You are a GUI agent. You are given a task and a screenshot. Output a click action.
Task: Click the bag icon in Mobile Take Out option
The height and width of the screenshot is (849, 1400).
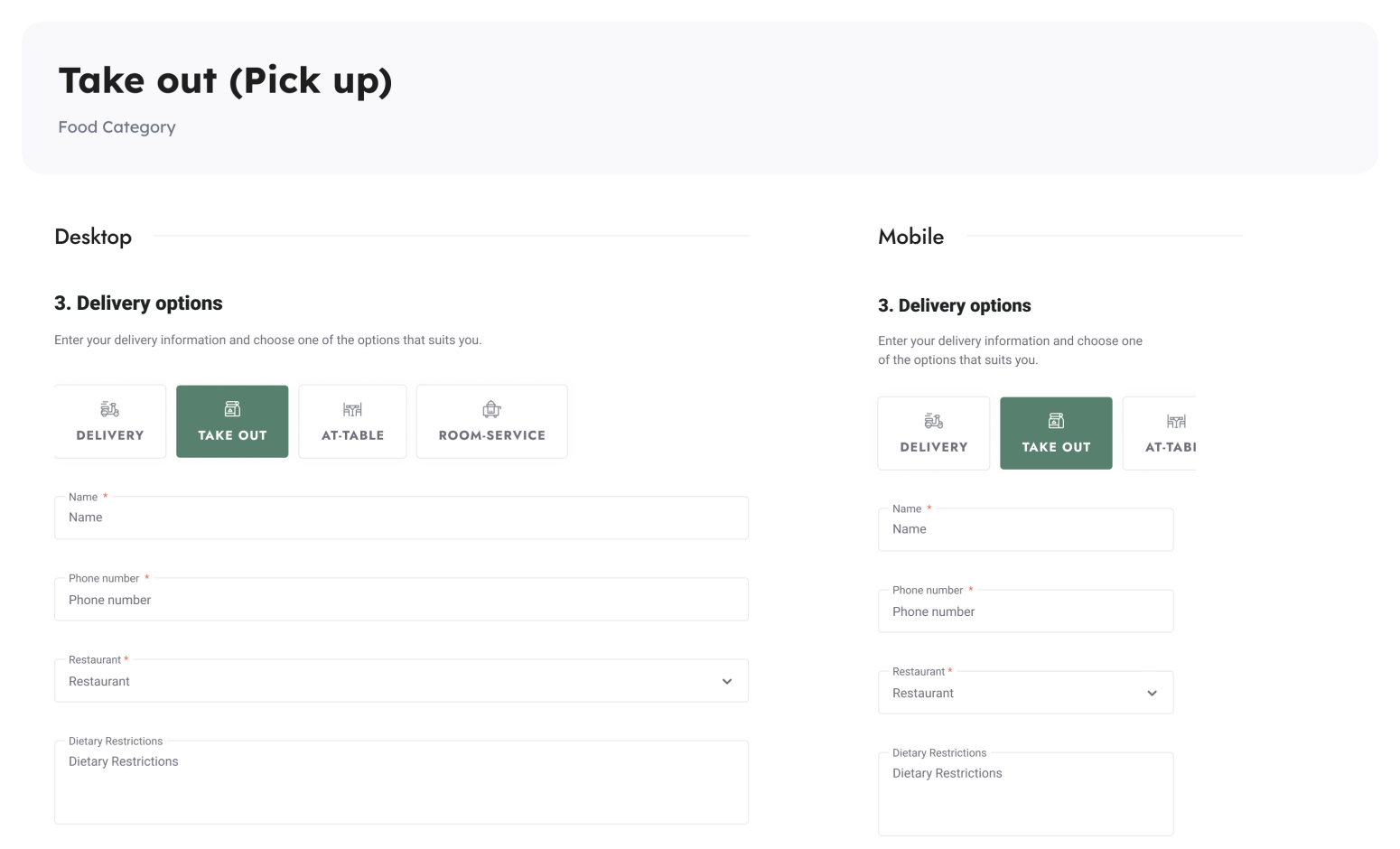tap(1056, 421)
